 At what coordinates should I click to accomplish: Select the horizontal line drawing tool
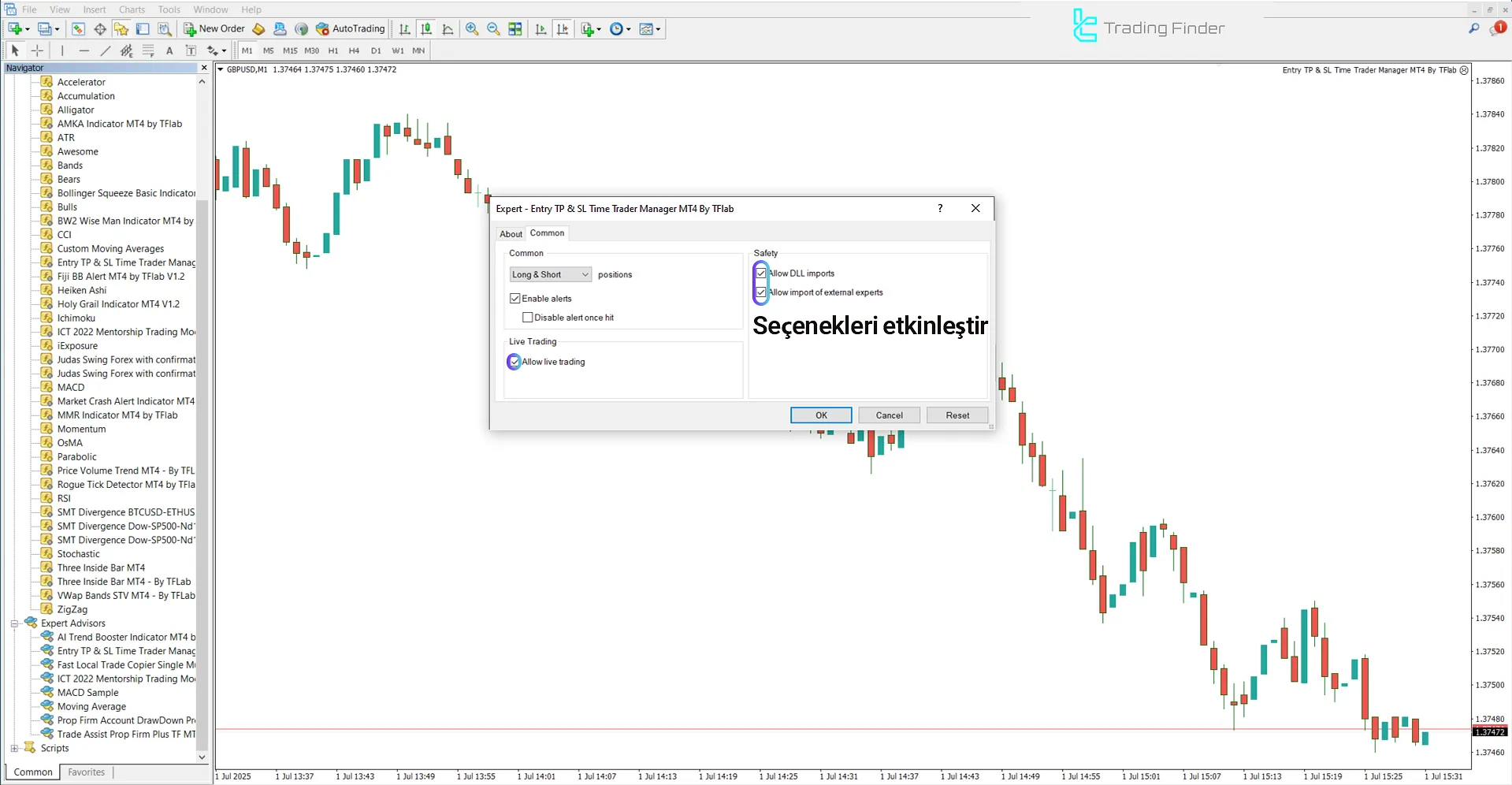[84, 50]
